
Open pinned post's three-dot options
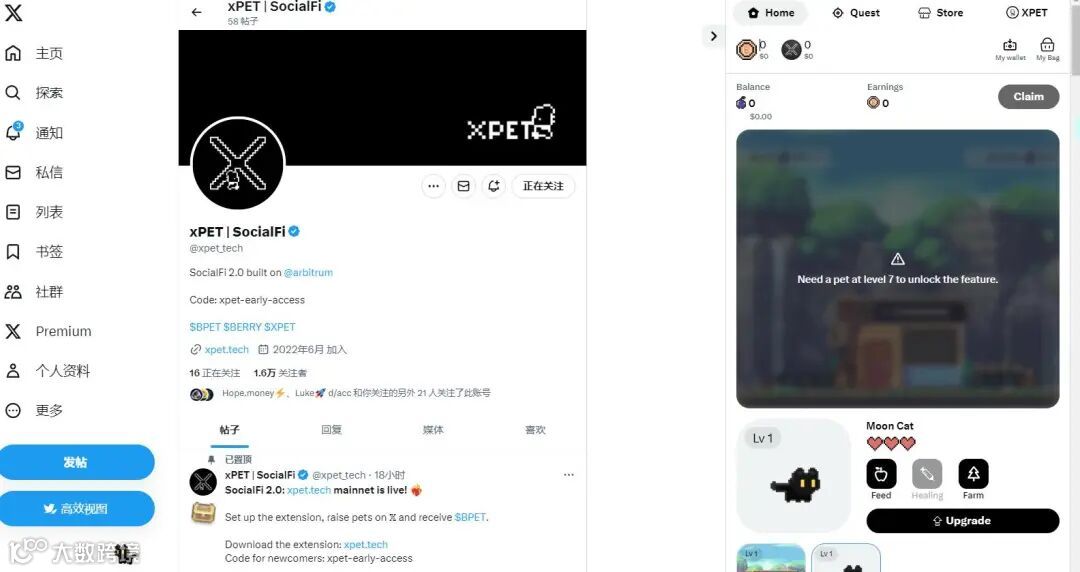[x=568, y=475]
